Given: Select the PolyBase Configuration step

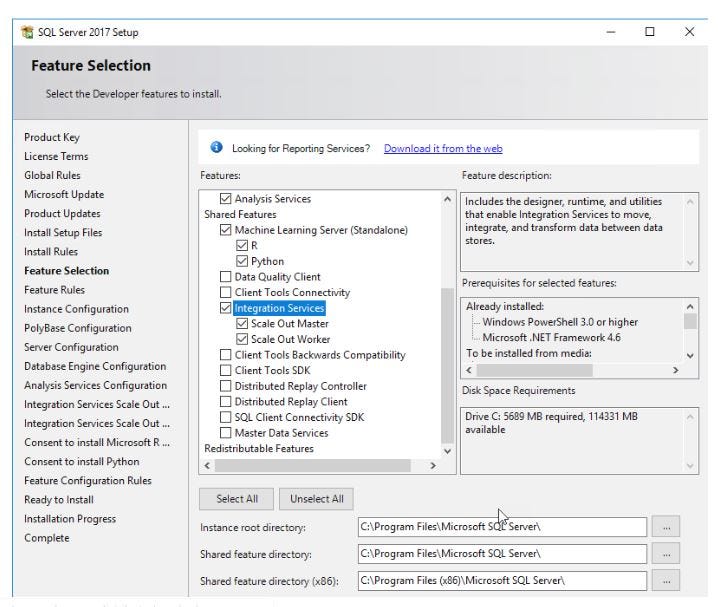Looking at the screenshot, I should click(78, 328).
